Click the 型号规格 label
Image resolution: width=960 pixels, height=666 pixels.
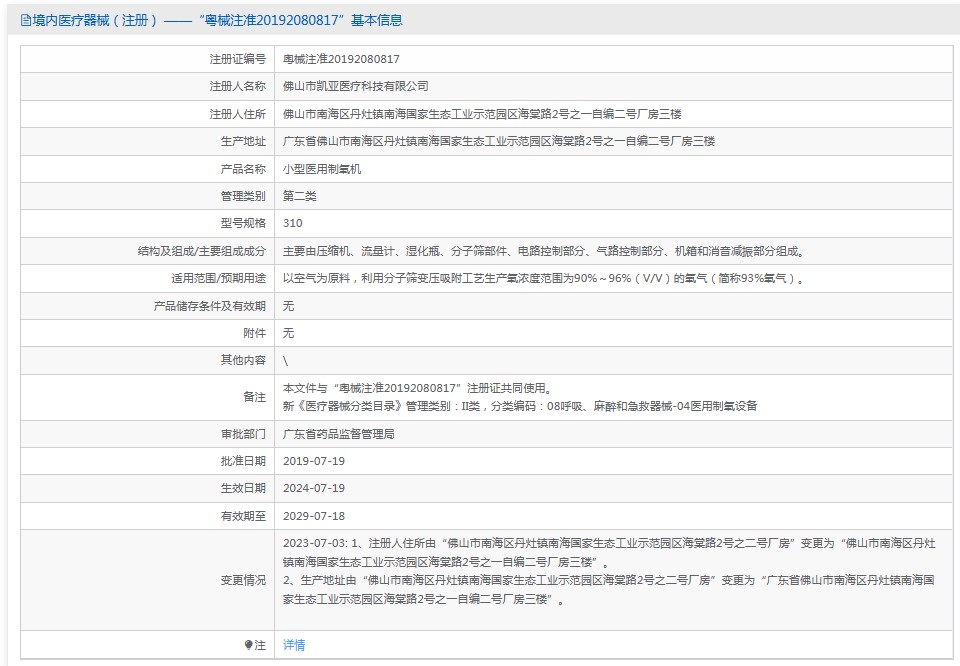pos(243,223)
